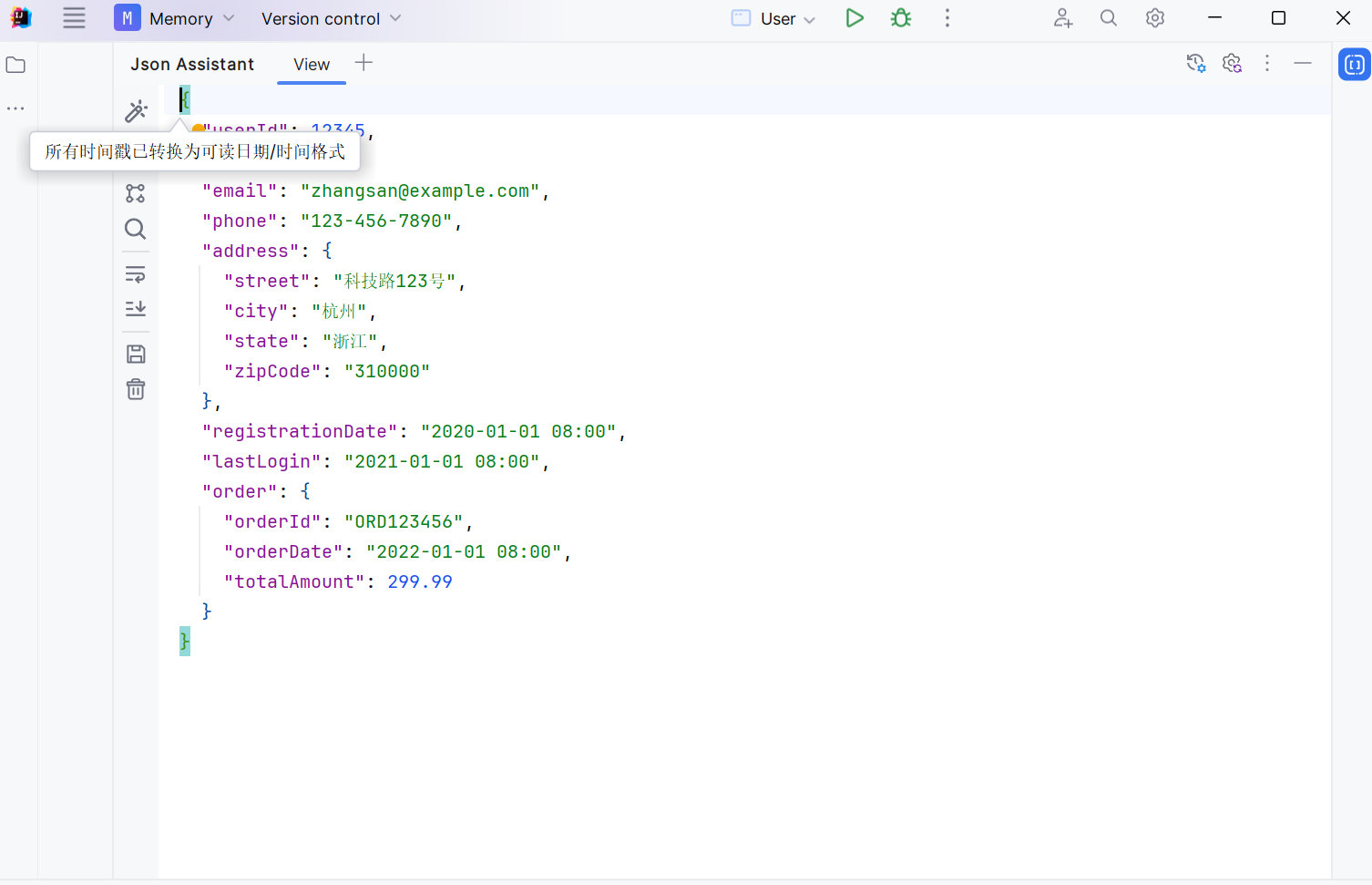Start debugging with the bug icon
Viewport: 1372px width, 885px height.
pos(901,18)
